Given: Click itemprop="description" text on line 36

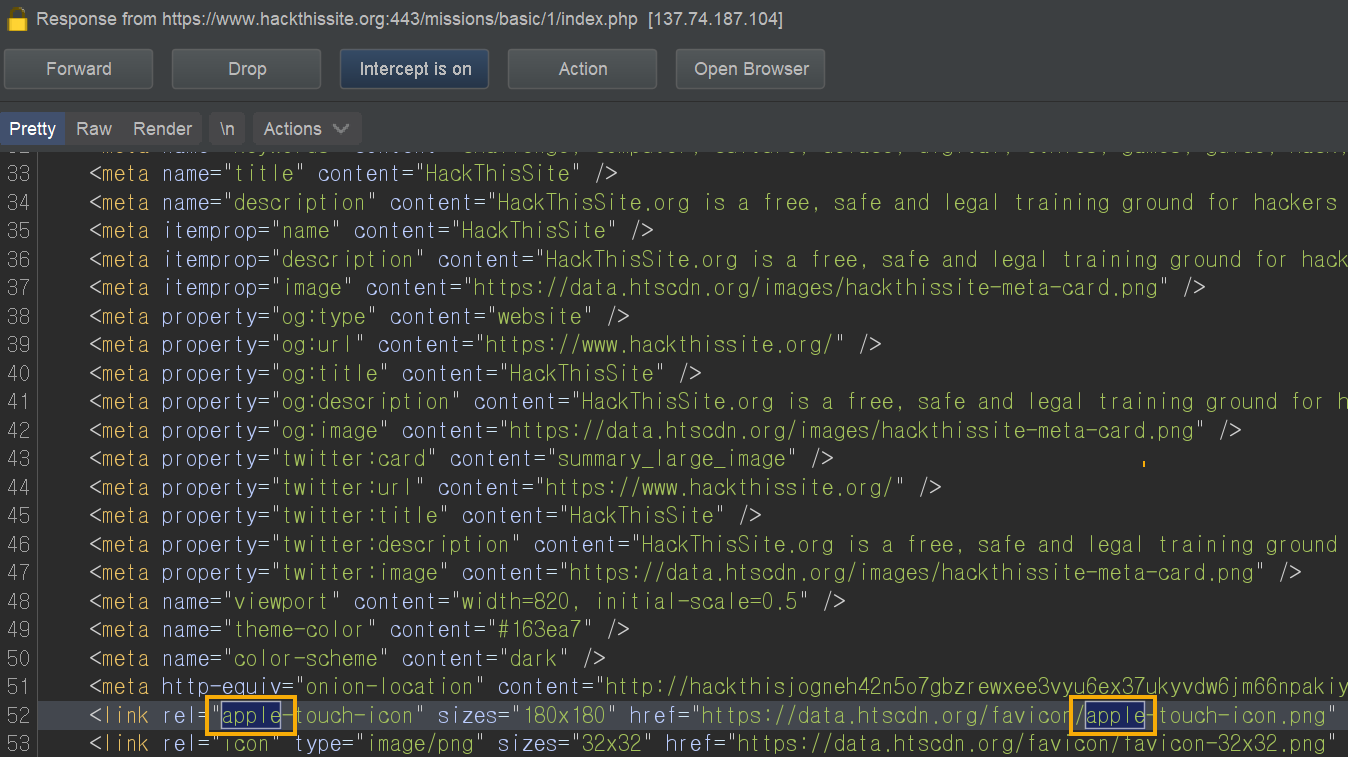Looking at the screenshot, I should (x=294, y=260).
